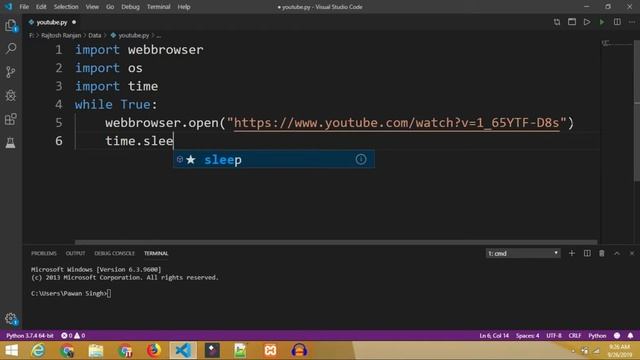The height and width of the screenshot is (360, 640).
Task: Open Firefox from the taskbar
Action: [154, 350]
